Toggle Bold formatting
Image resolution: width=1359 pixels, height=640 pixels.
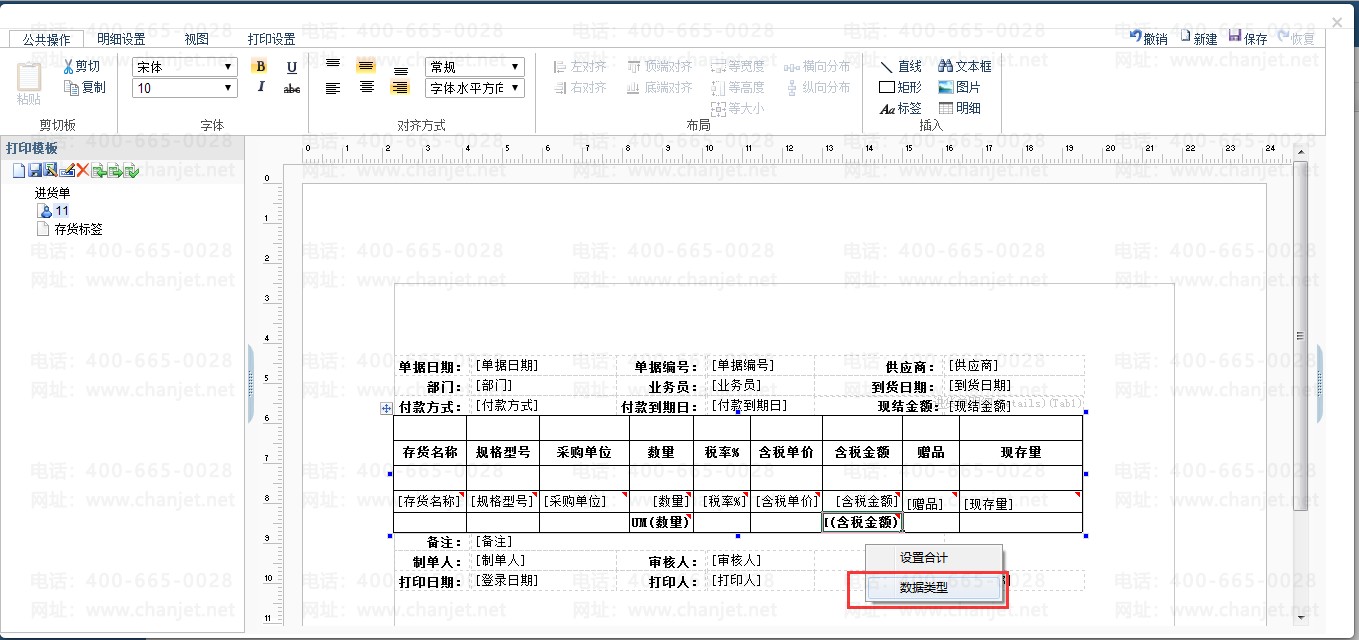(x=260, y=67)
